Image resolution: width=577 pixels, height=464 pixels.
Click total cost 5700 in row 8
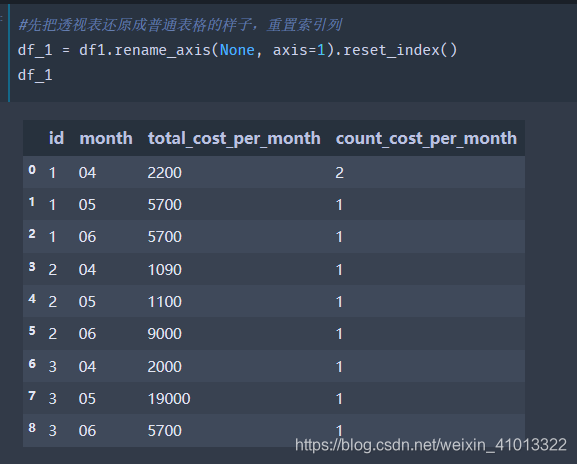164,431
